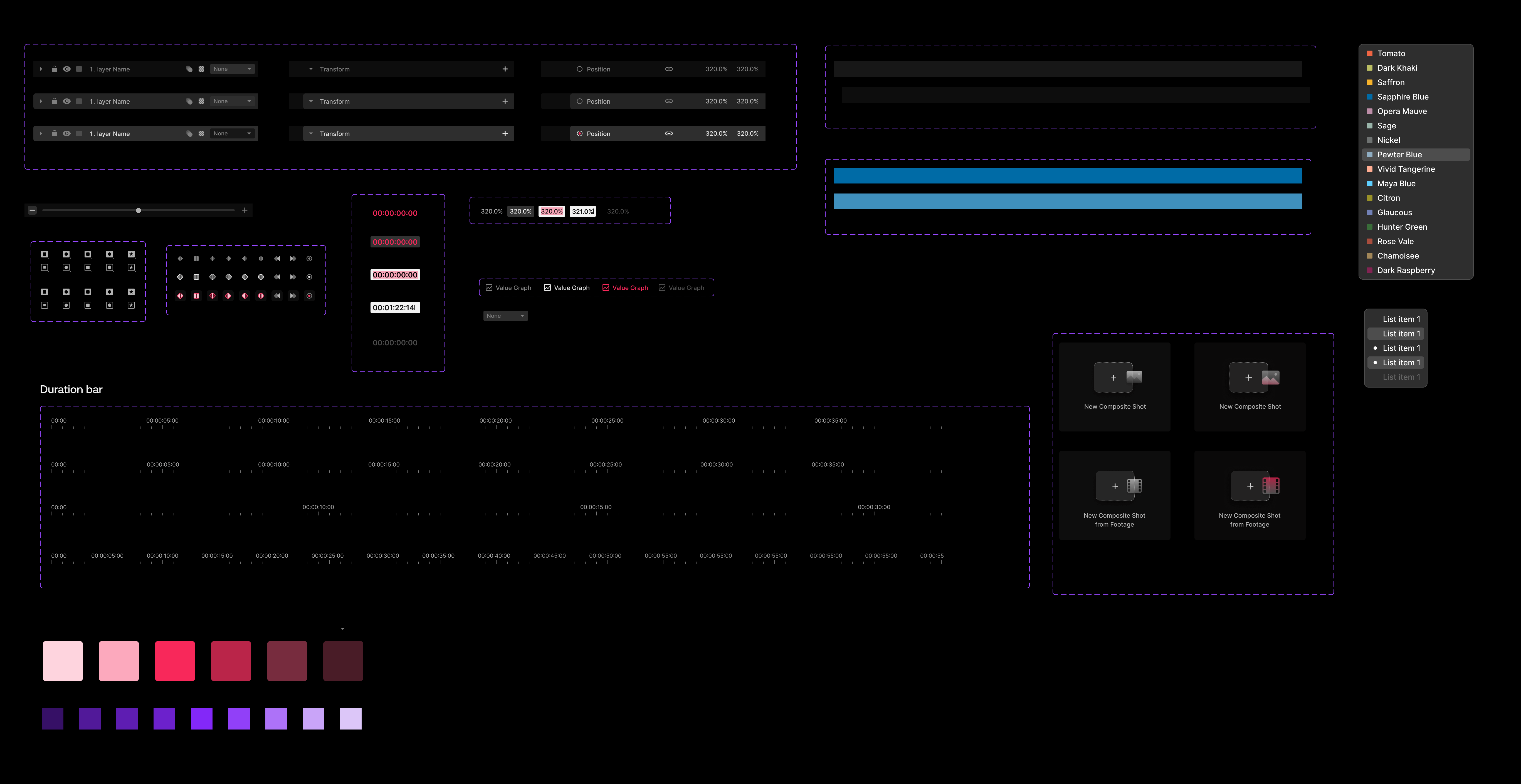Open the None dropdown in the bottom layer row
Viewport: 1521px width, 784px height.
click(x=233, y=133)
